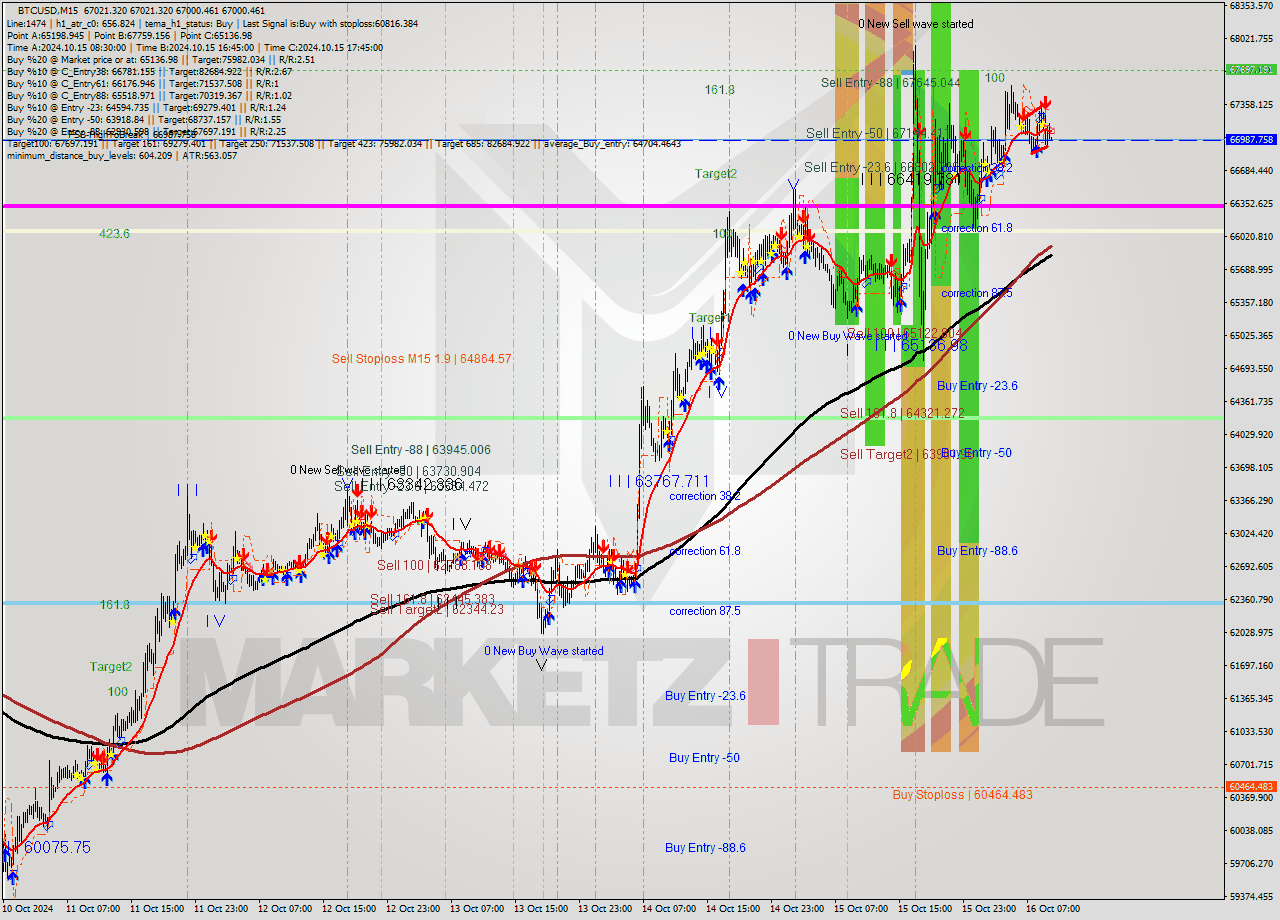The image size is (1280, 920).
Task: Click the 66020.810 price axis label
Action: pos(1251,237)
